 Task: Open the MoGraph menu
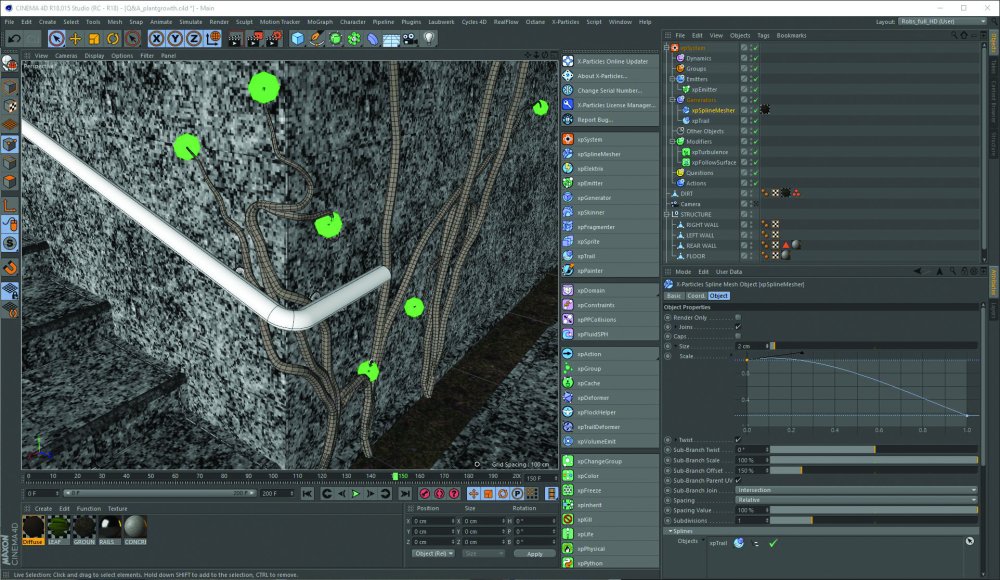[320, 22]
